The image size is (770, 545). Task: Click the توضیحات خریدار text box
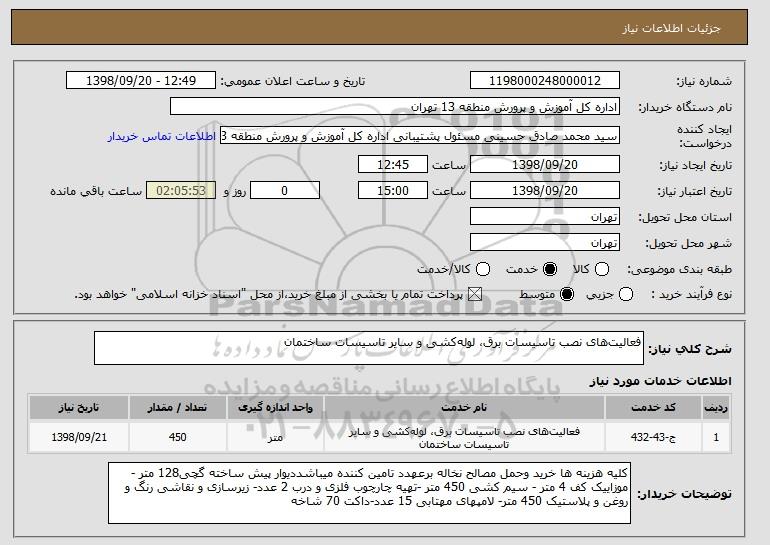369,493
